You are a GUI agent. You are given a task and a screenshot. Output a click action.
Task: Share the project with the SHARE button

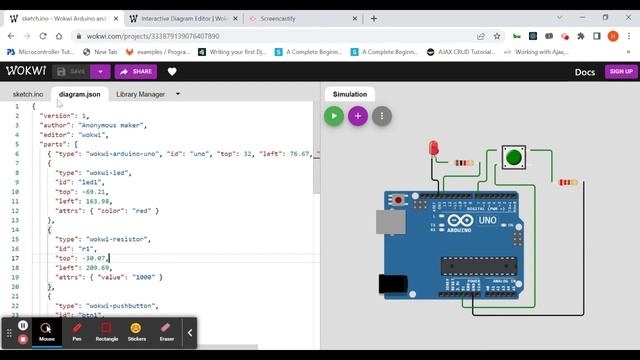point(136,71)
